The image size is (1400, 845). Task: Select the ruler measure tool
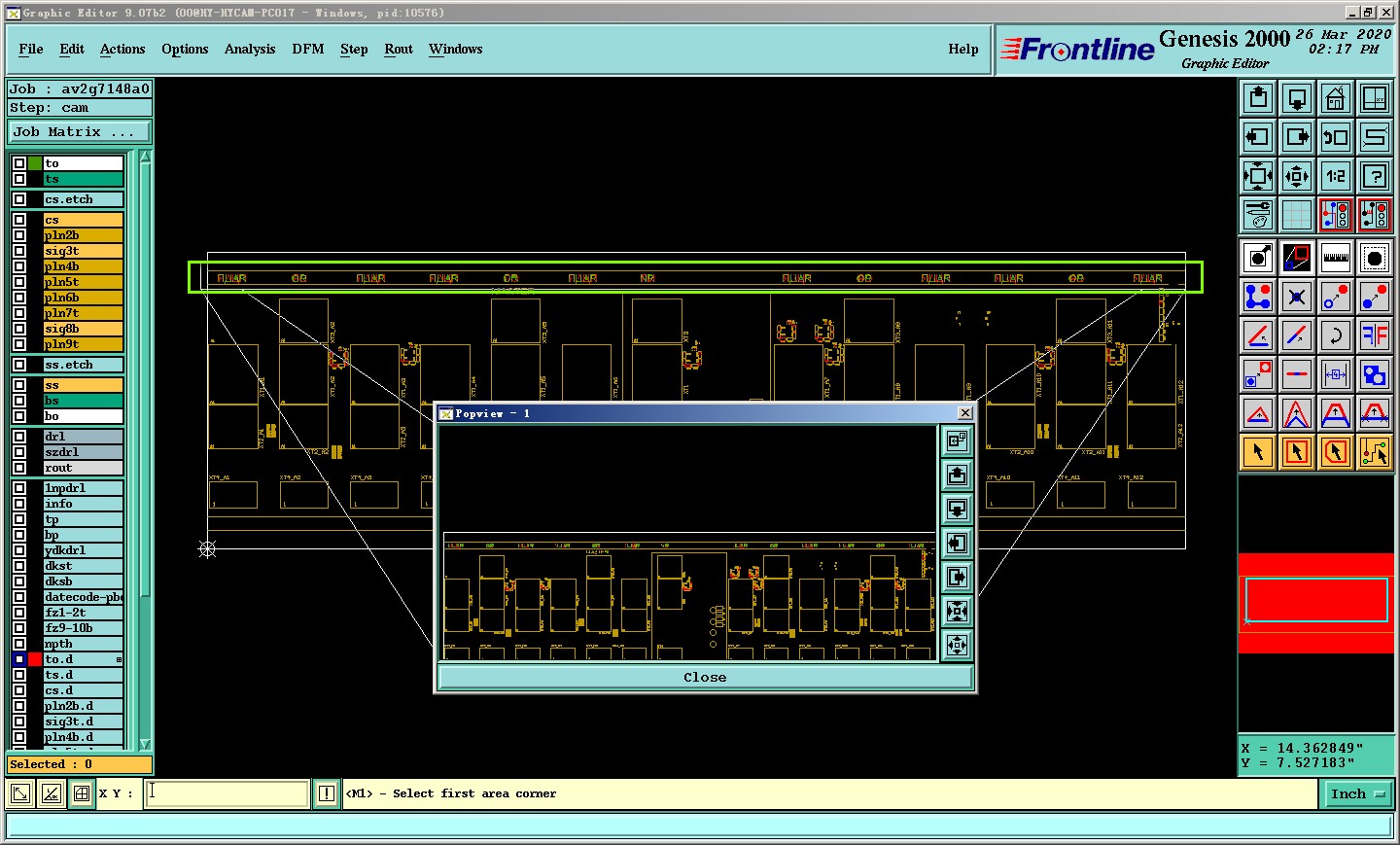(1336, 258)
